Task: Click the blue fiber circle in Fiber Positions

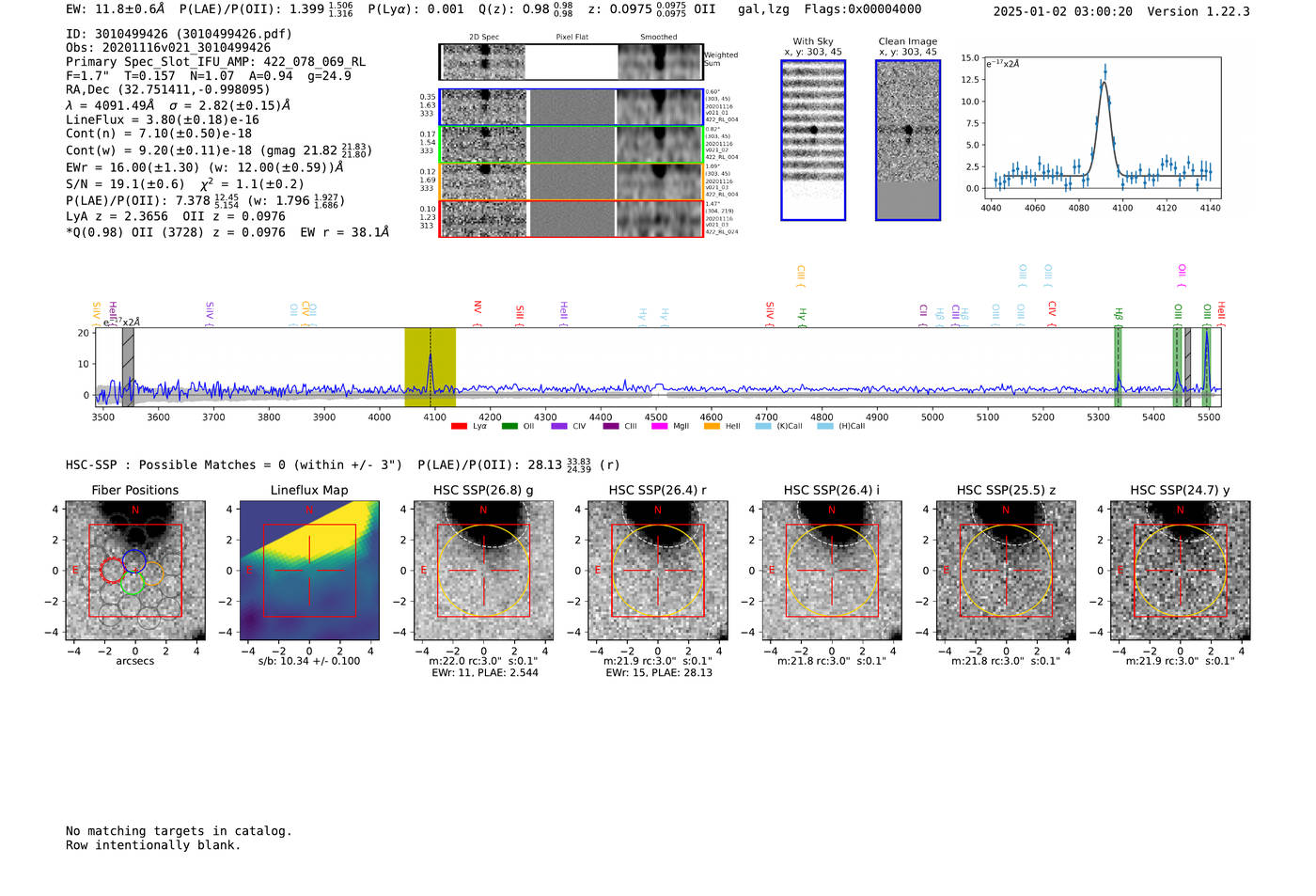Action: click(x=134, y=560)
